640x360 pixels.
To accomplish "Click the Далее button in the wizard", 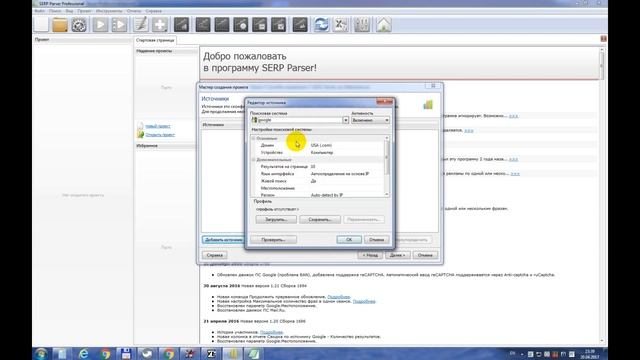I will 398,256.
